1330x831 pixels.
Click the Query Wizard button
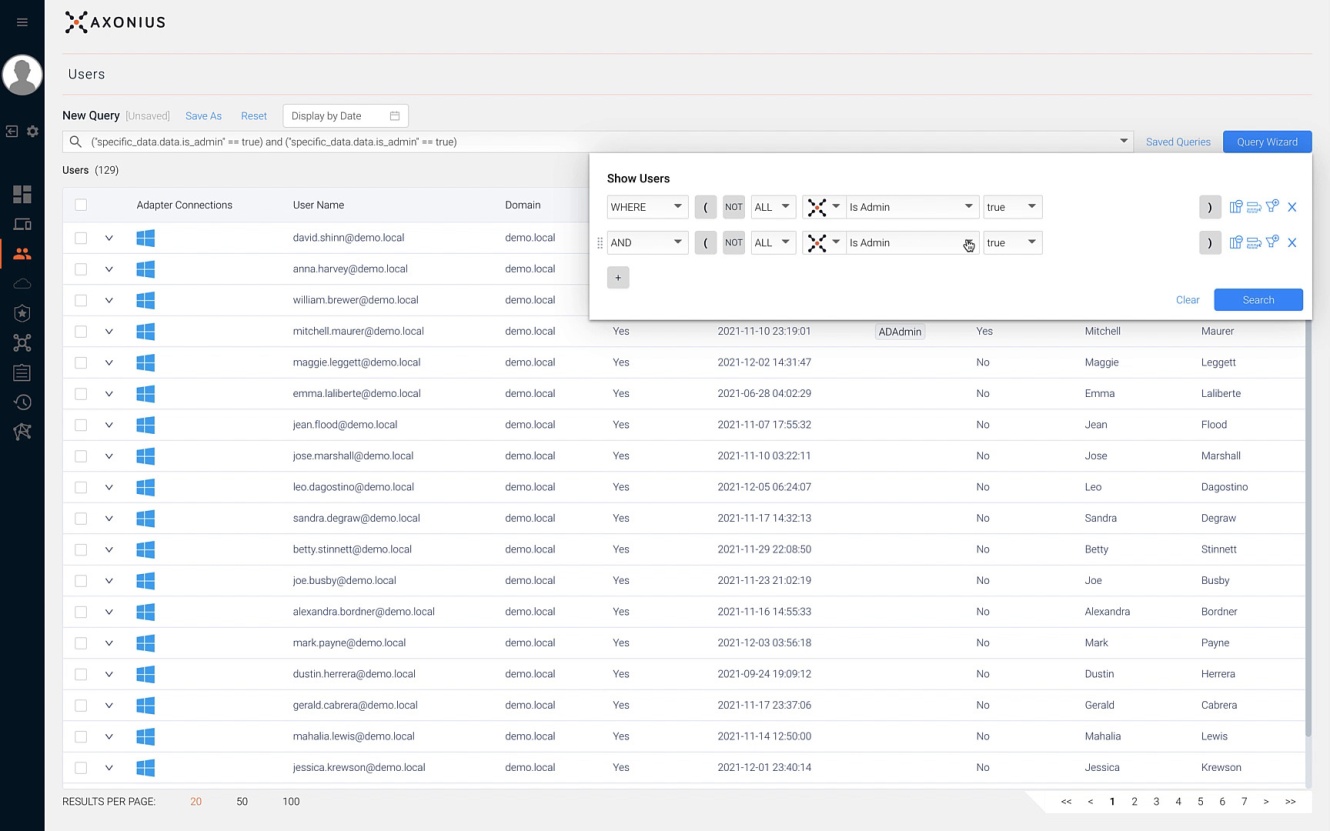(x=1267, y=142)
